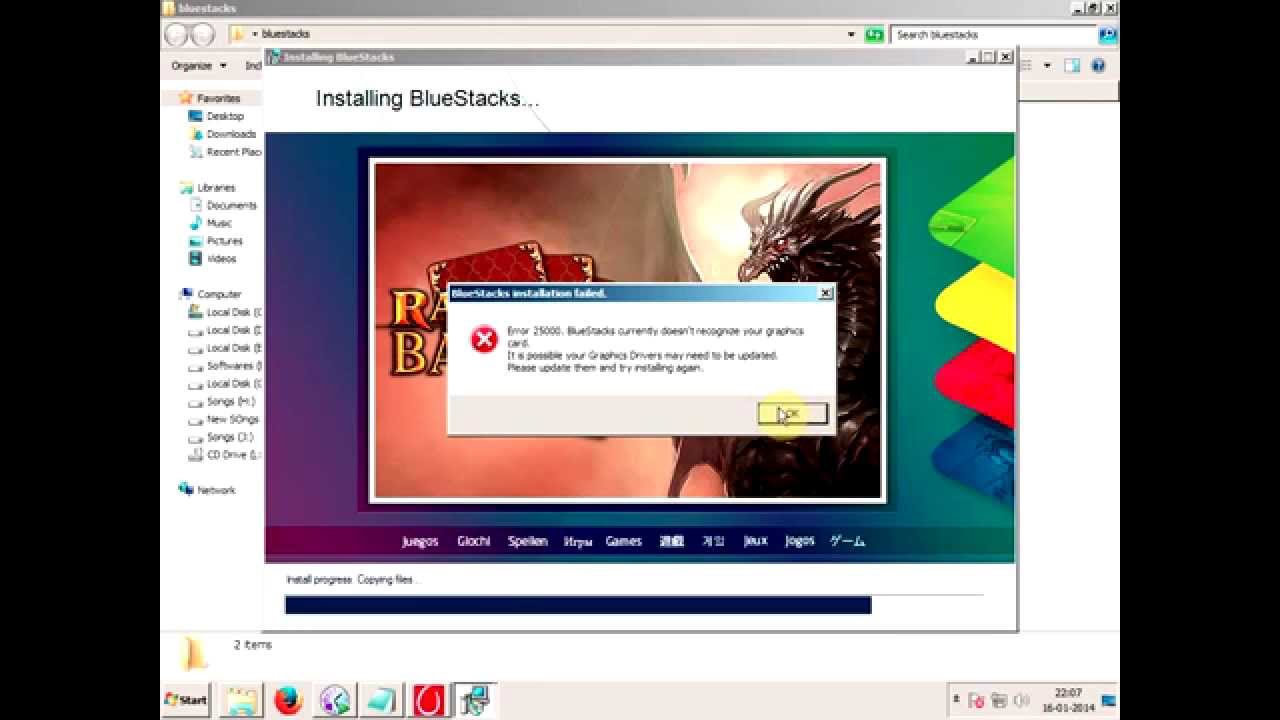Select Favorites in Explorer sidebar
The image size is (1280, 720).
218,98
